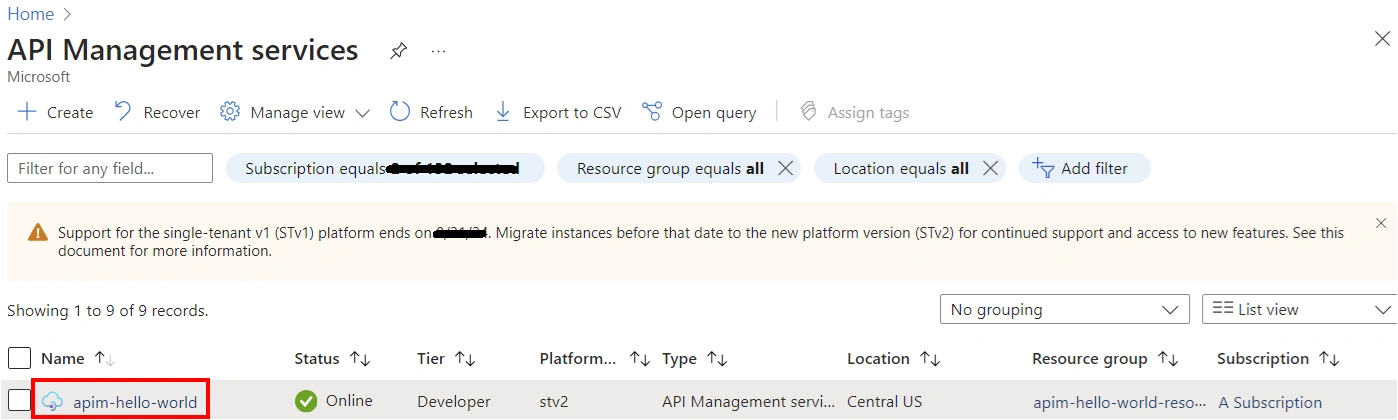
Task: Open the No grouping dropdown
Action: (x=1065, y=310)
